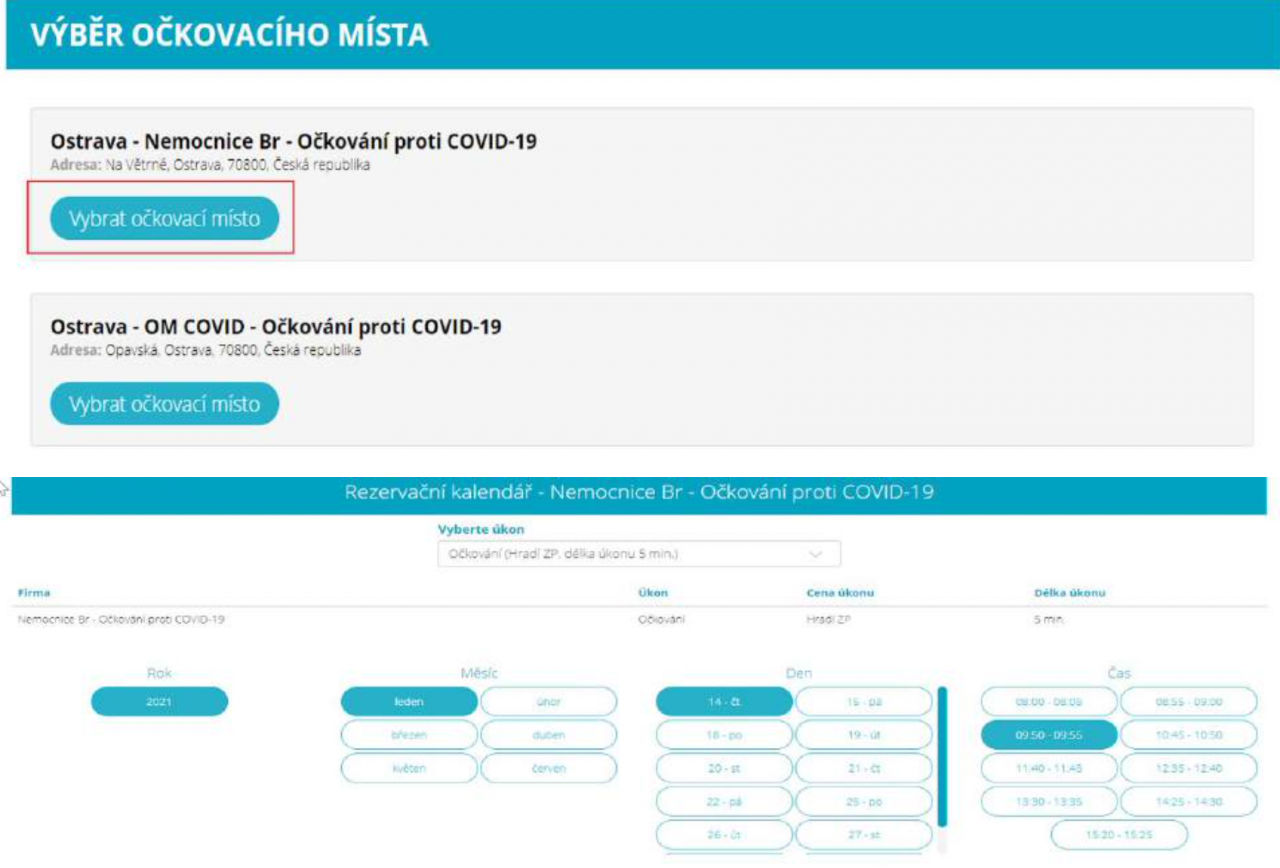Pick day 20 - st
Viewport: 1280px width, 868px height.
[724, 768]
